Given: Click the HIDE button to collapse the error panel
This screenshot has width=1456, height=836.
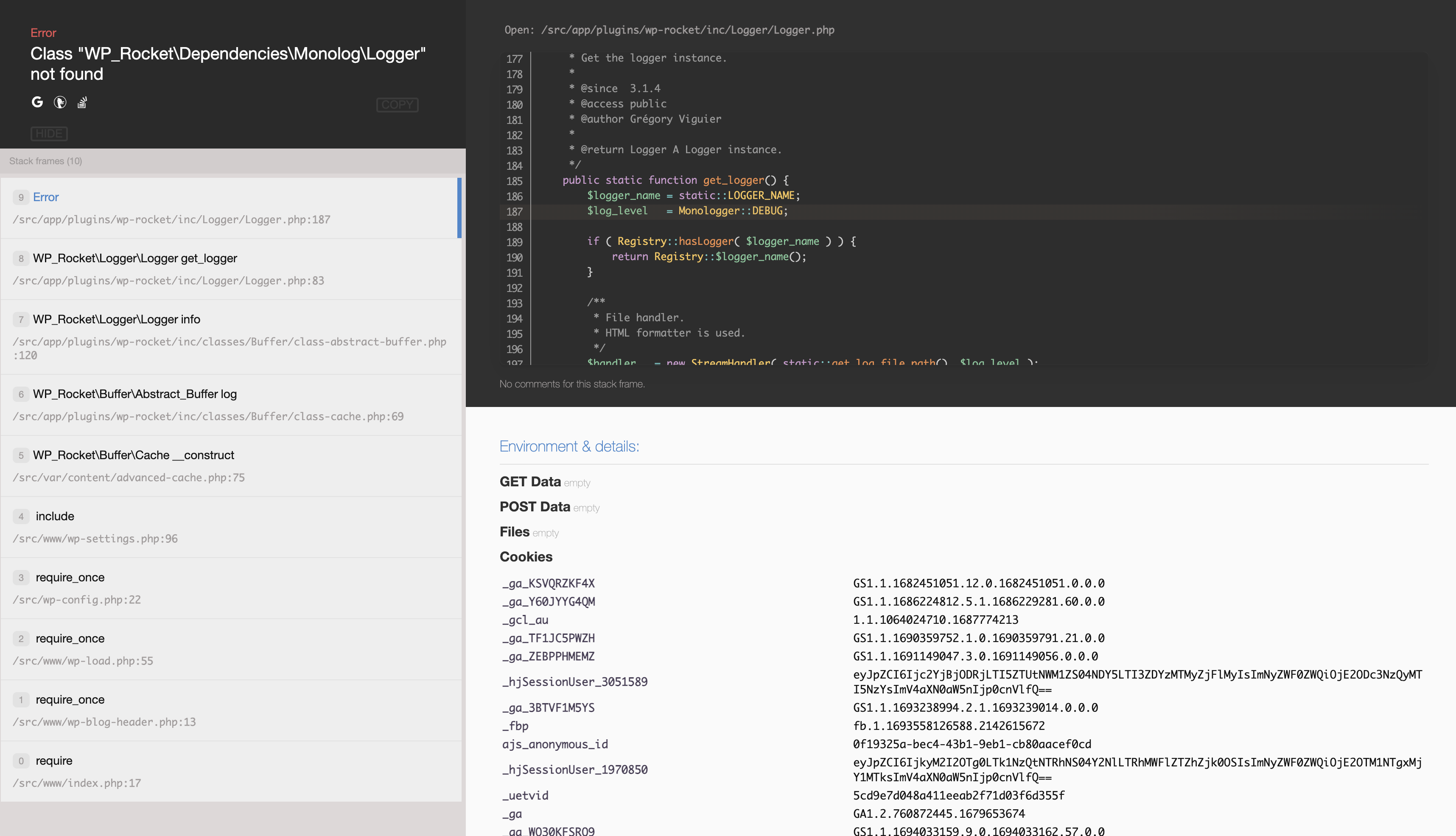Looking at the screenshot, I should 49,133.
